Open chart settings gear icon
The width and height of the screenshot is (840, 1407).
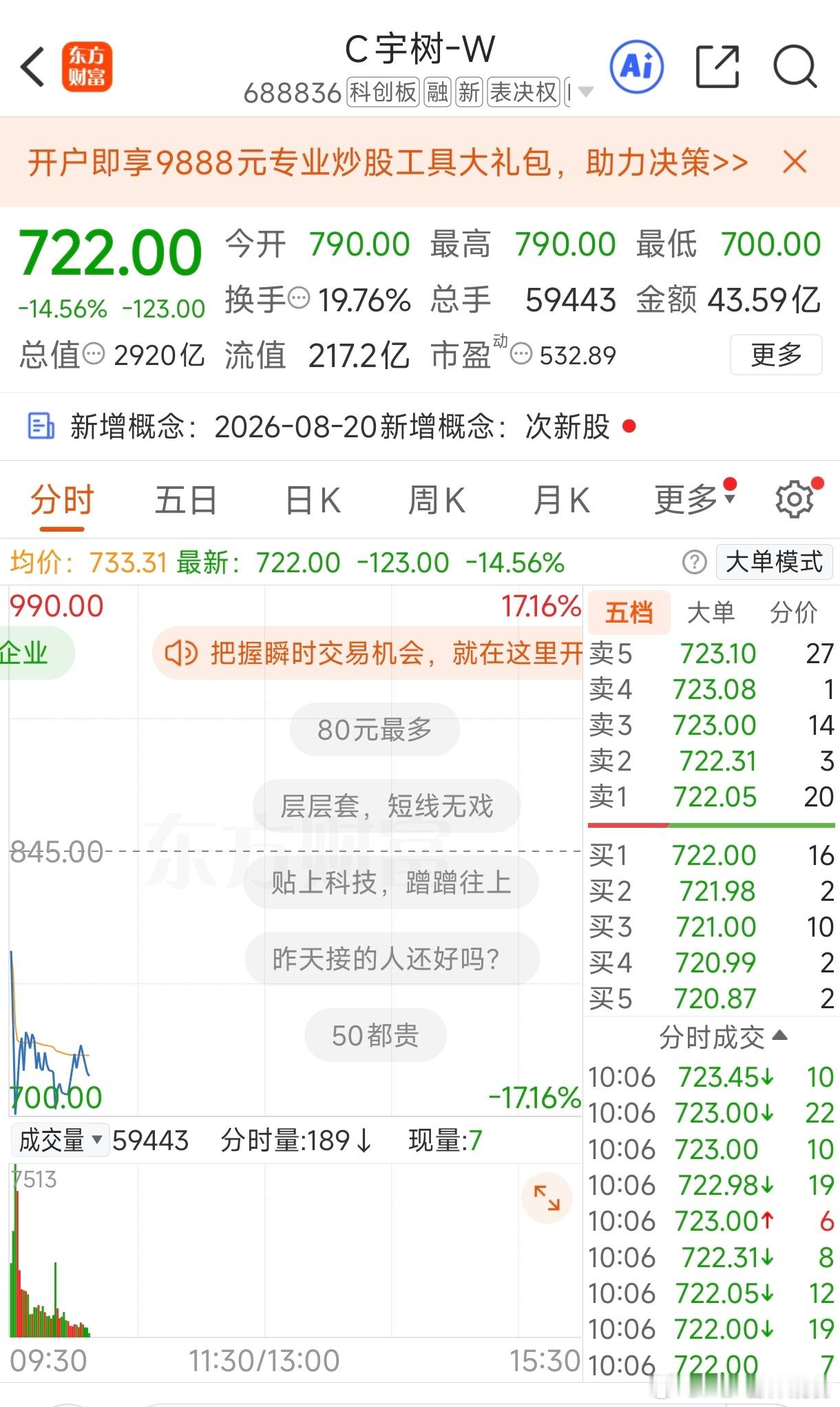coord(795,499)
